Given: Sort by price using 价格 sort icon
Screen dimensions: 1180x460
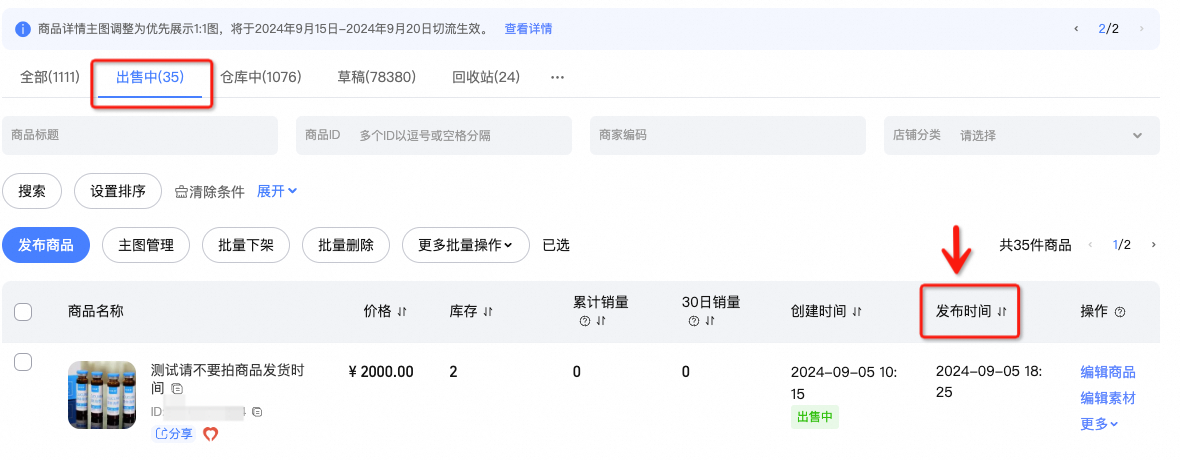Looking at the screenshot, I should point(402,312).
